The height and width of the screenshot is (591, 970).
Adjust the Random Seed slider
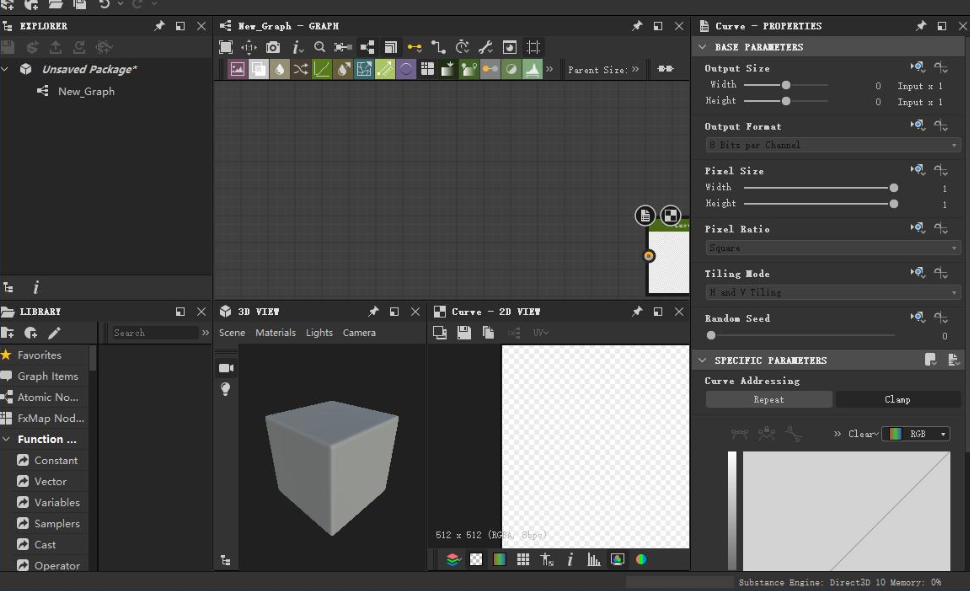(x=802, y=335)
